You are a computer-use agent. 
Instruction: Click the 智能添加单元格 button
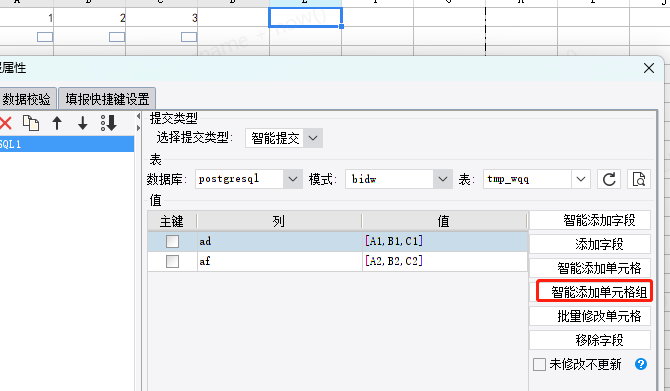click(x=590, y=268)
